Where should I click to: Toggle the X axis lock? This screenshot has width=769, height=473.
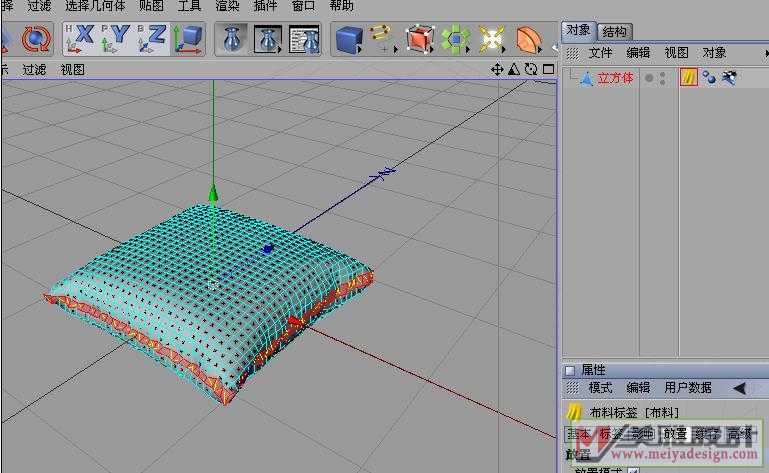click(x=81, y=38)
